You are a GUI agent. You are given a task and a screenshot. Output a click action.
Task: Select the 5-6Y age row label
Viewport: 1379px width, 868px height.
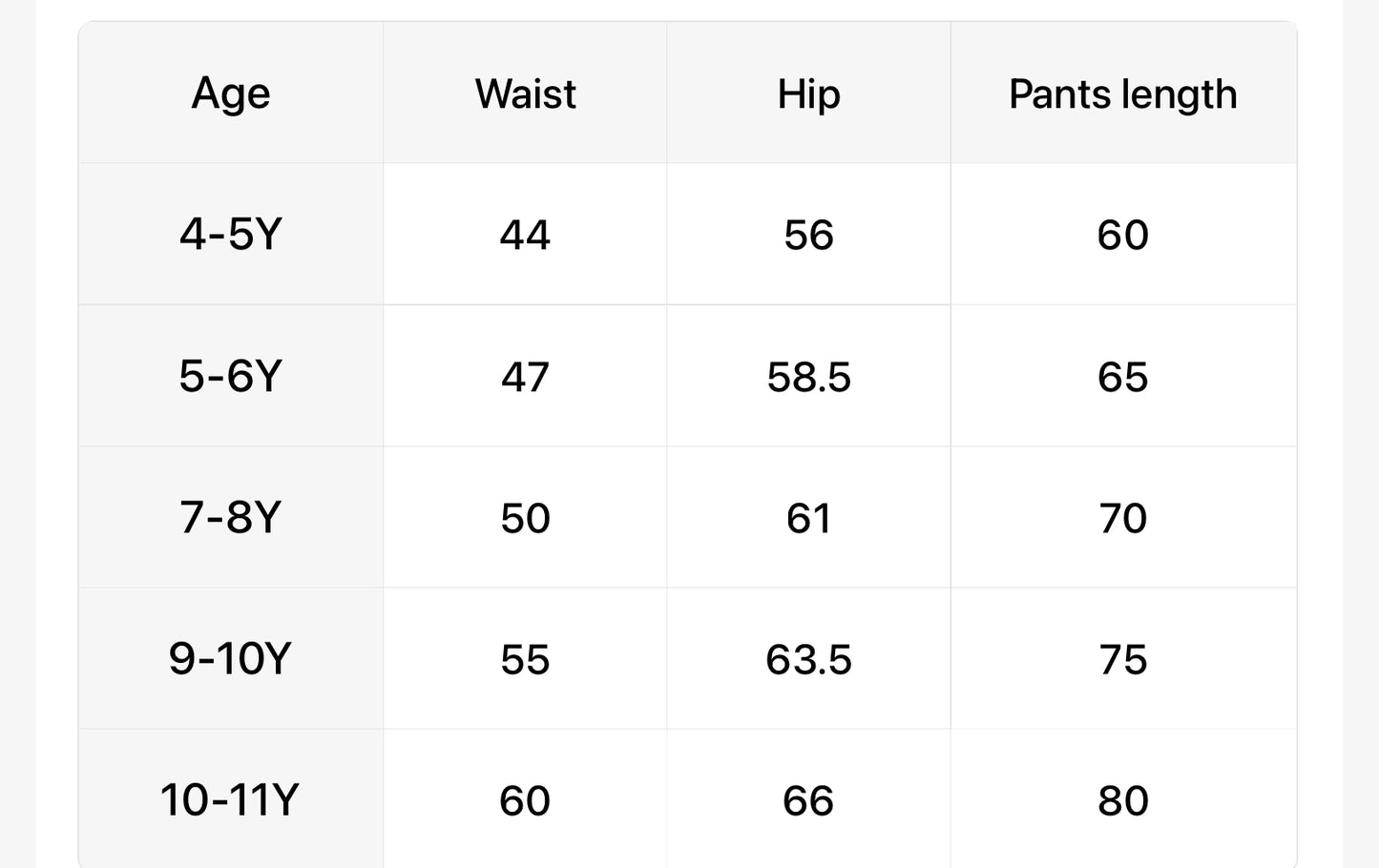pyautogui.click(x=231, y=377)
